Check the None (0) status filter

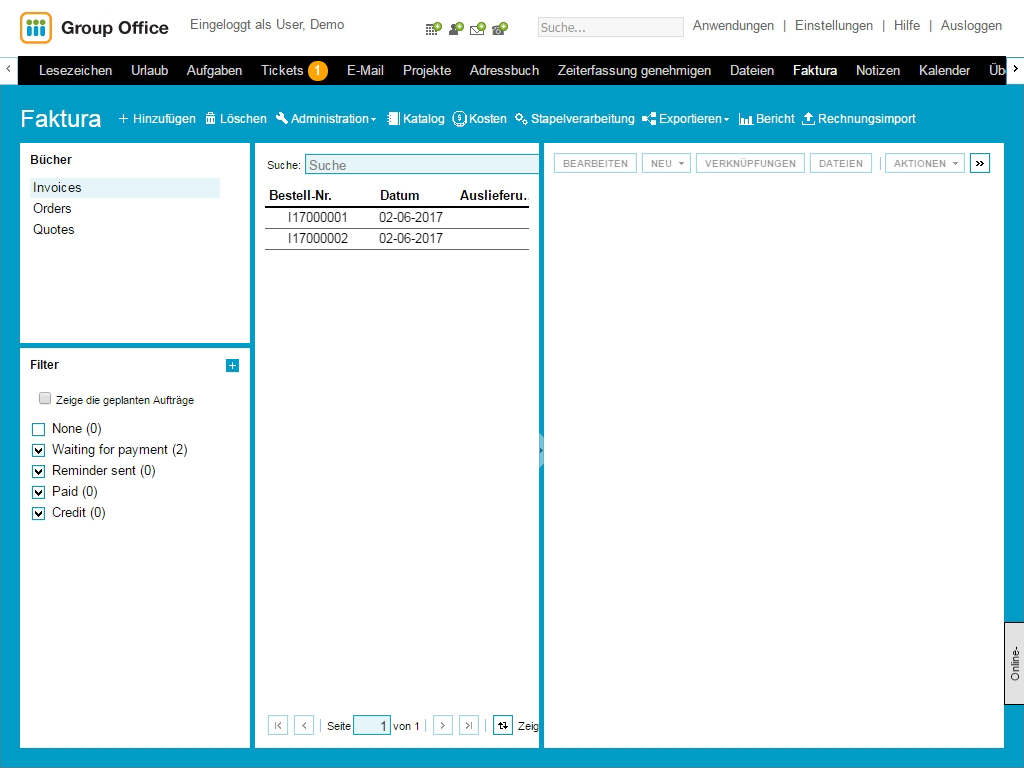click(39, 429)
